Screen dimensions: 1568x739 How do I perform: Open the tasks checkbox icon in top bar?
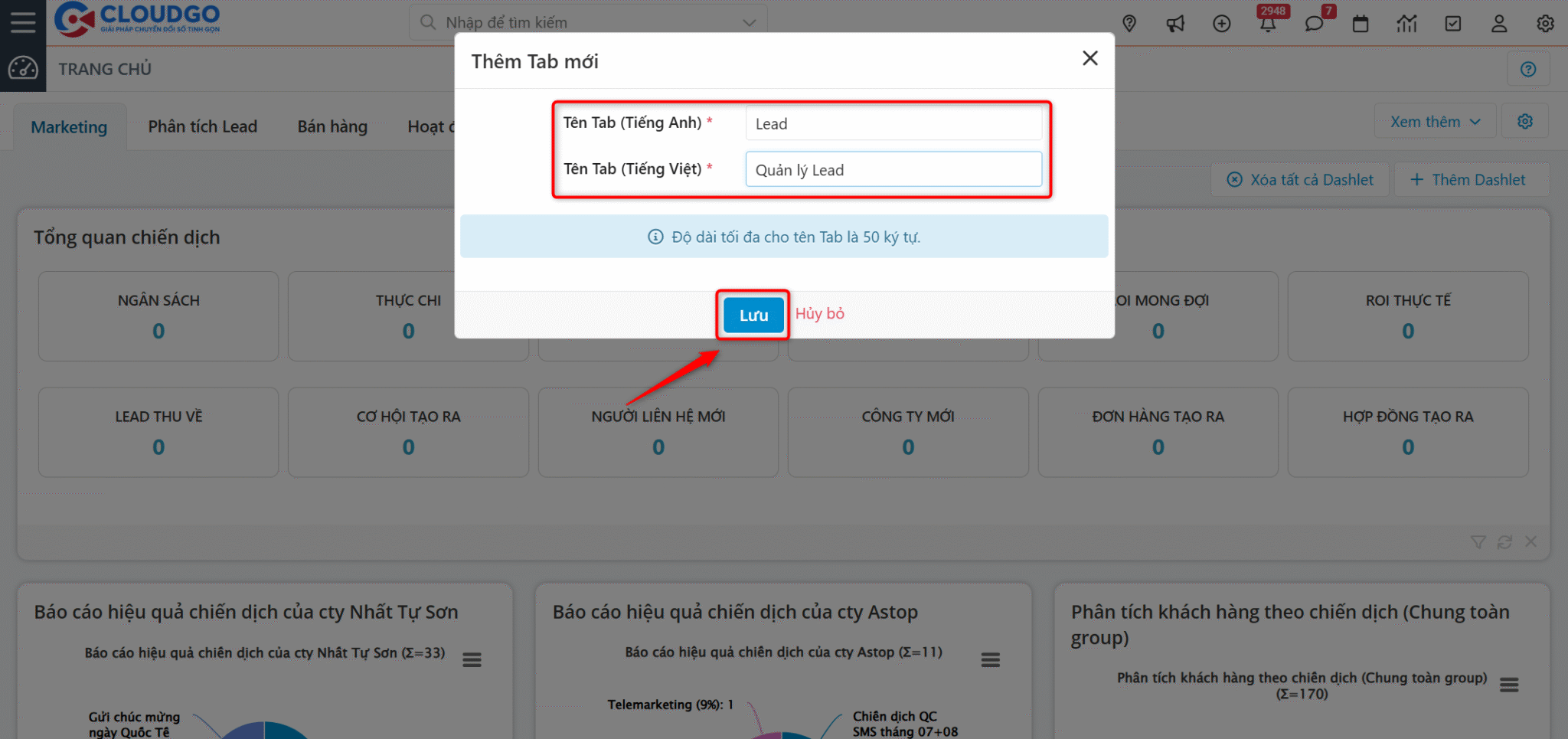[x=1453, y=24]
